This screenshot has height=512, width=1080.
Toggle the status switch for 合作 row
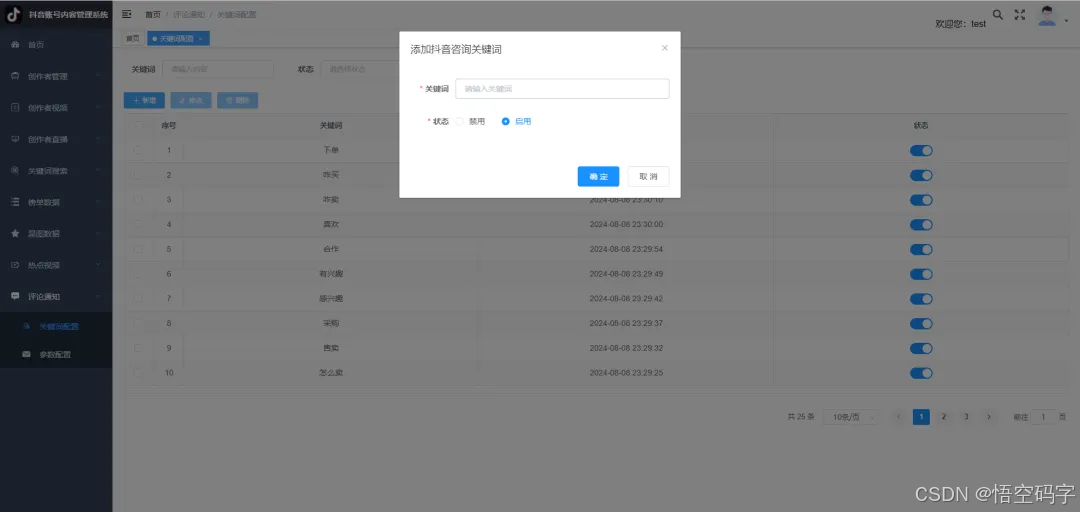click(x=921, y=249)
